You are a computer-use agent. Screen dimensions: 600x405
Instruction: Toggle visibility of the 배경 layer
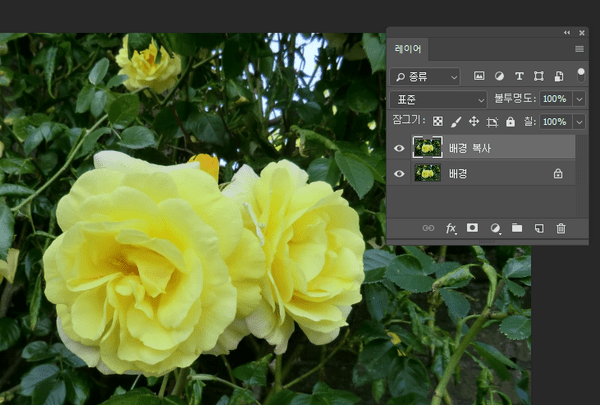pos(400,173)
